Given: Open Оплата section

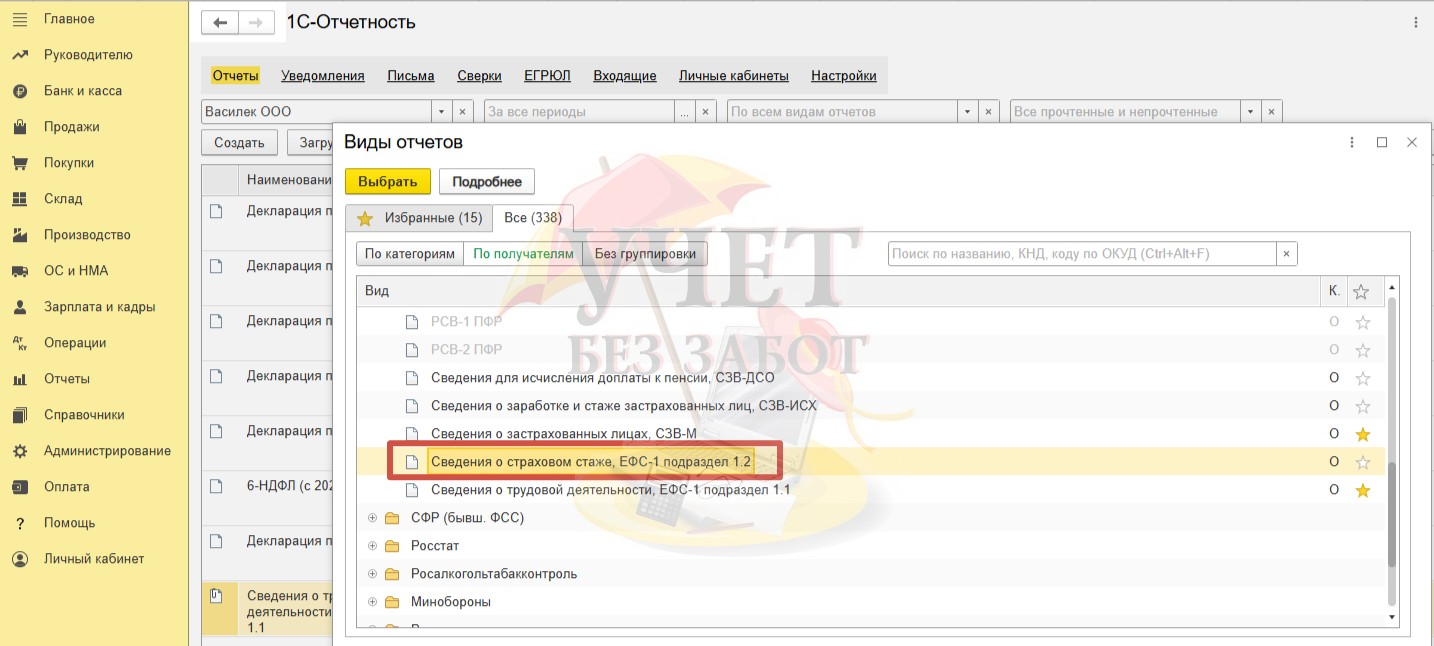Looking at the screenshot, I should [67, 487].
